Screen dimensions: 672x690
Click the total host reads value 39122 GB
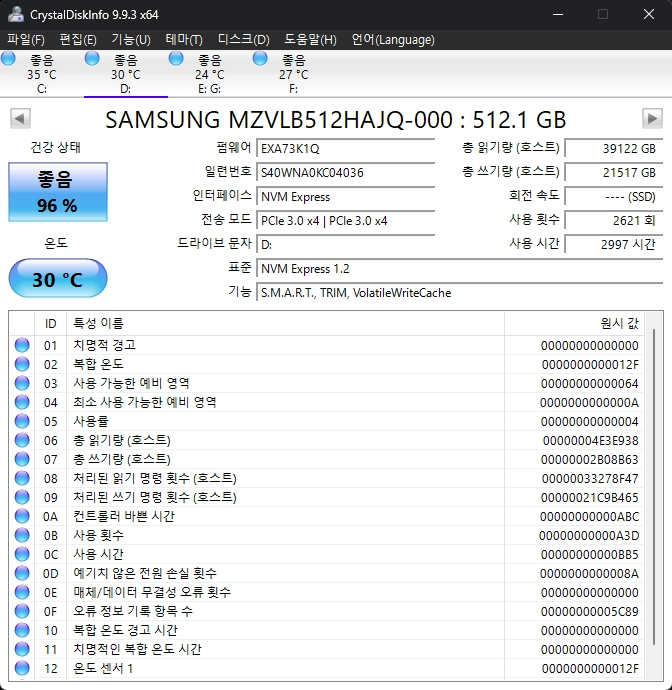click(614, 148)
